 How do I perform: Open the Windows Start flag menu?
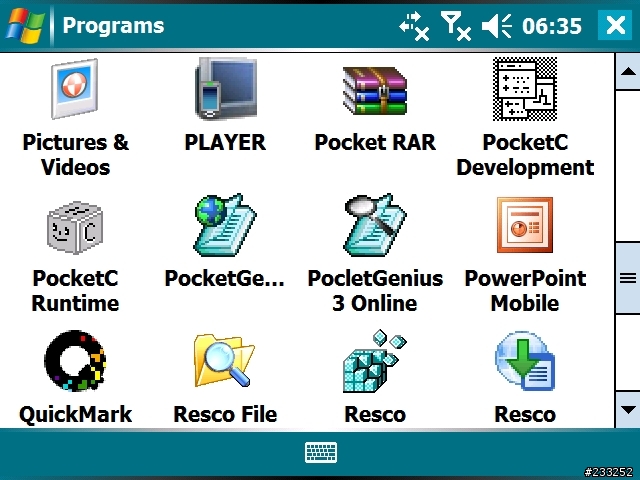pyautogui.click(x=25, y=25)
